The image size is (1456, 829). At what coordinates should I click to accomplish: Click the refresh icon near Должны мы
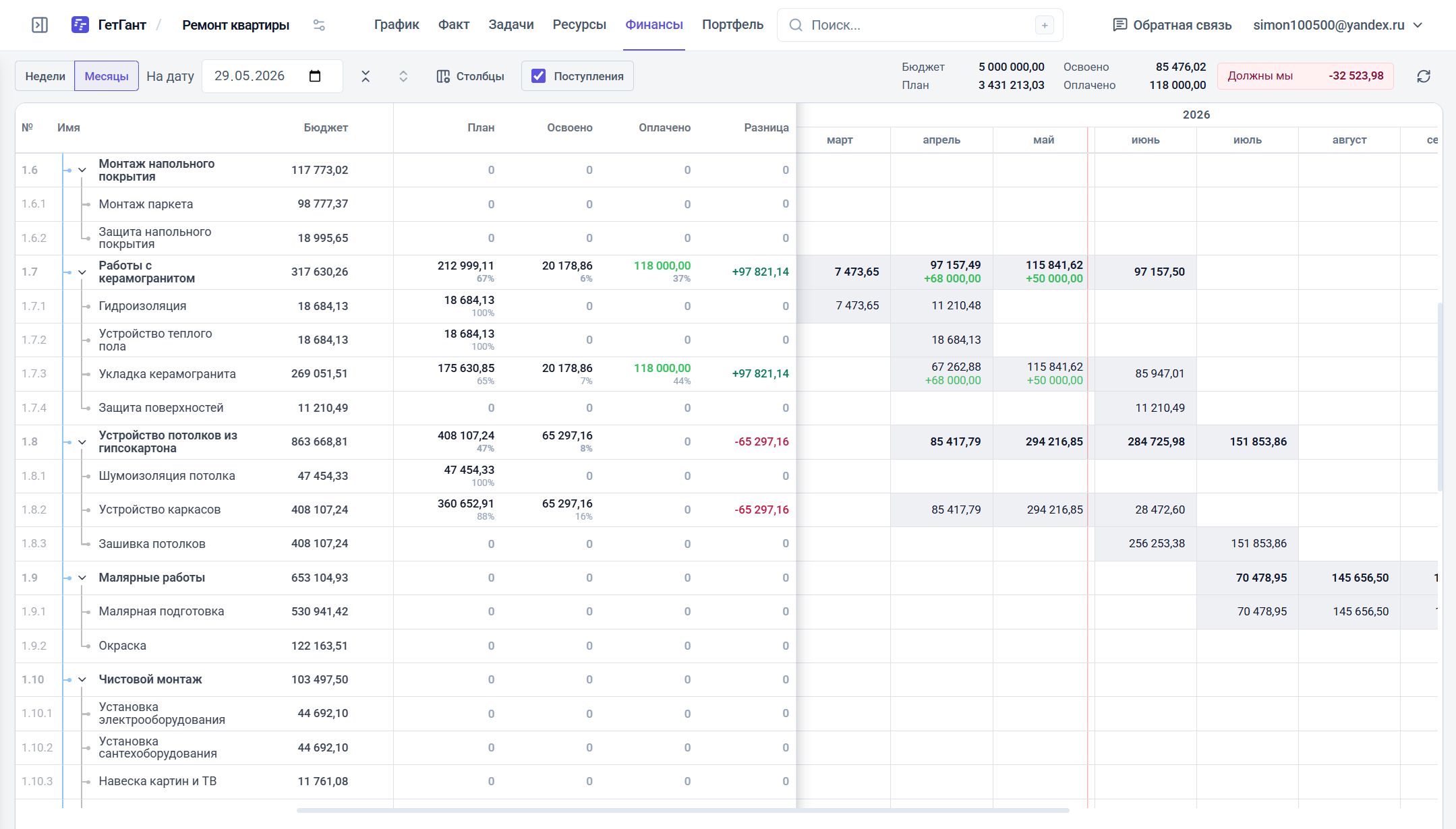(1424, 76)
